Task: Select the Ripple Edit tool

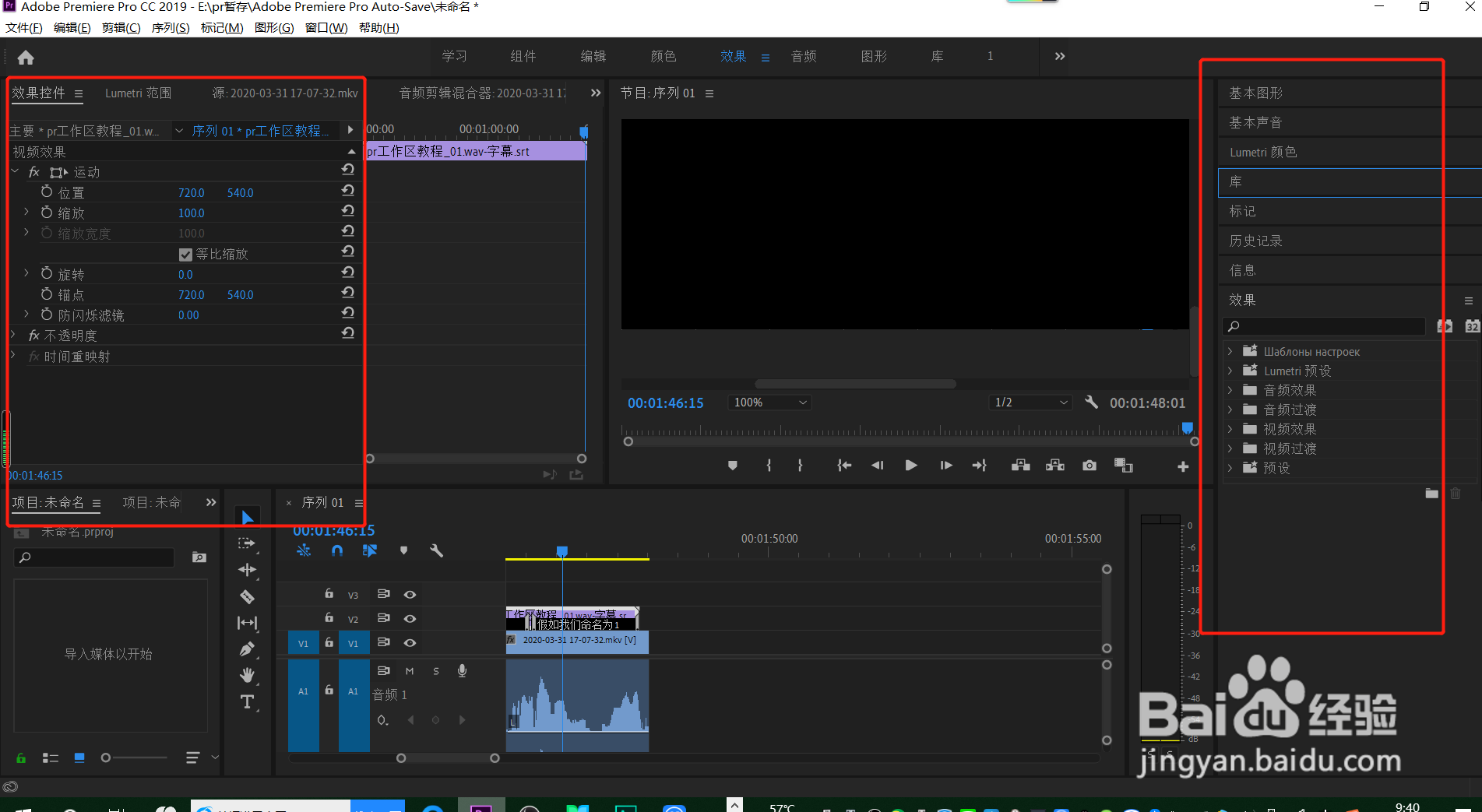Action: (247, 570)
